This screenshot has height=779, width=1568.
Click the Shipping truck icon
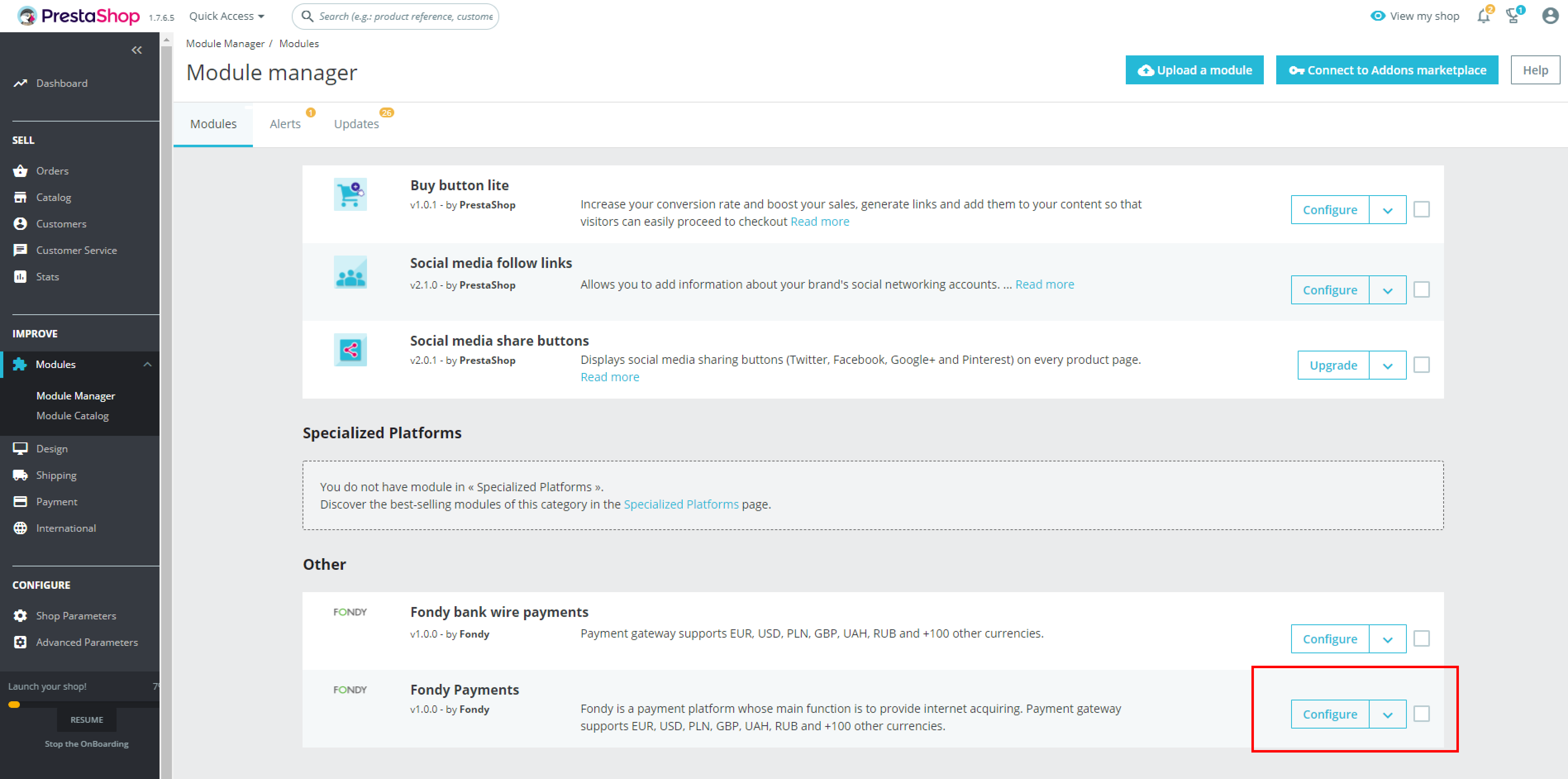coord(20,475)
